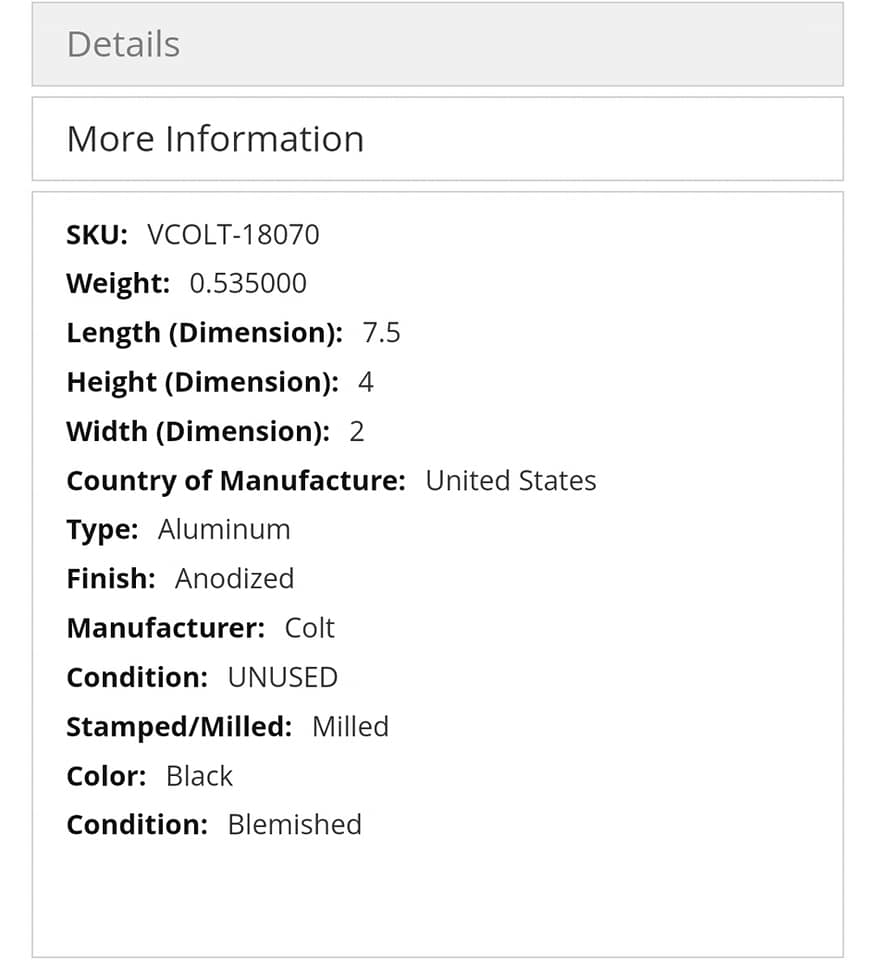Click the weight value 0.535000
Viewport: 874px width, 960px height.
[248, 284]
